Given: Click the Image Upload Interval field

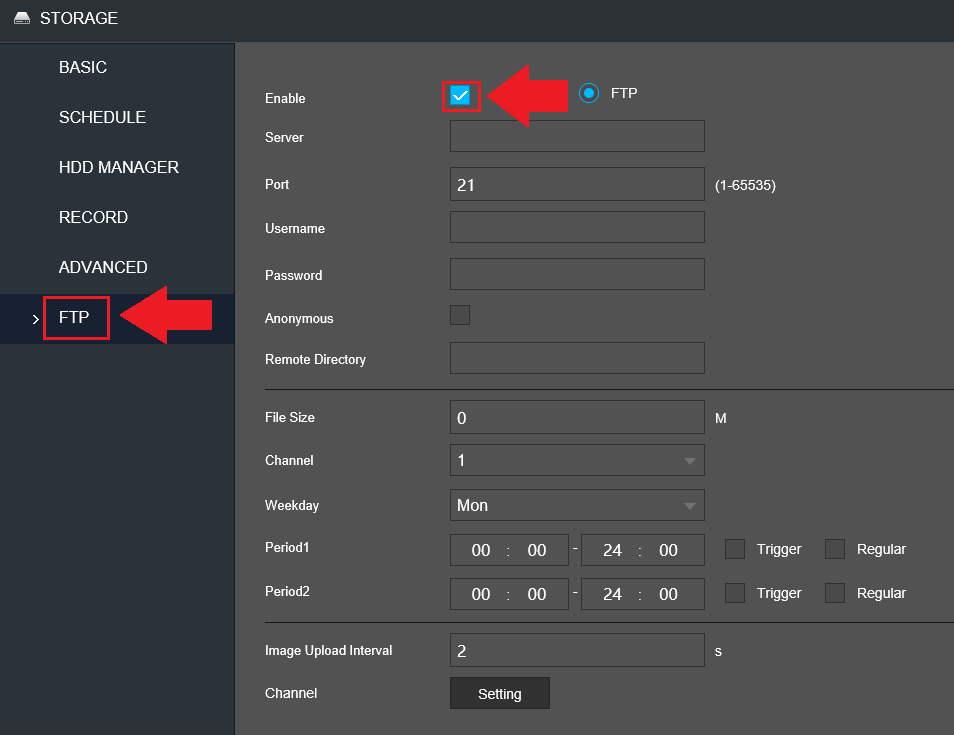Looking at the screenshot, I should 577,650.
